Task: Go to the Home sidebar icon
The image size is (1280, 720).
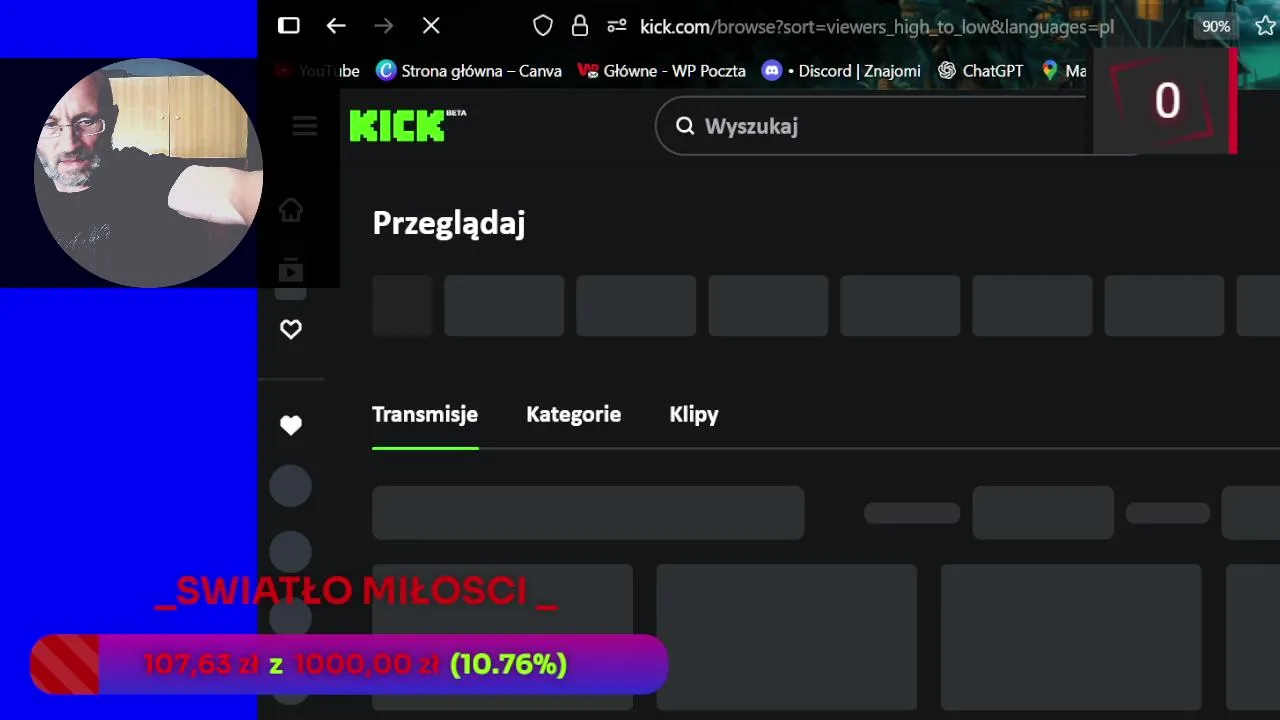Action: (x=291, y=210)
